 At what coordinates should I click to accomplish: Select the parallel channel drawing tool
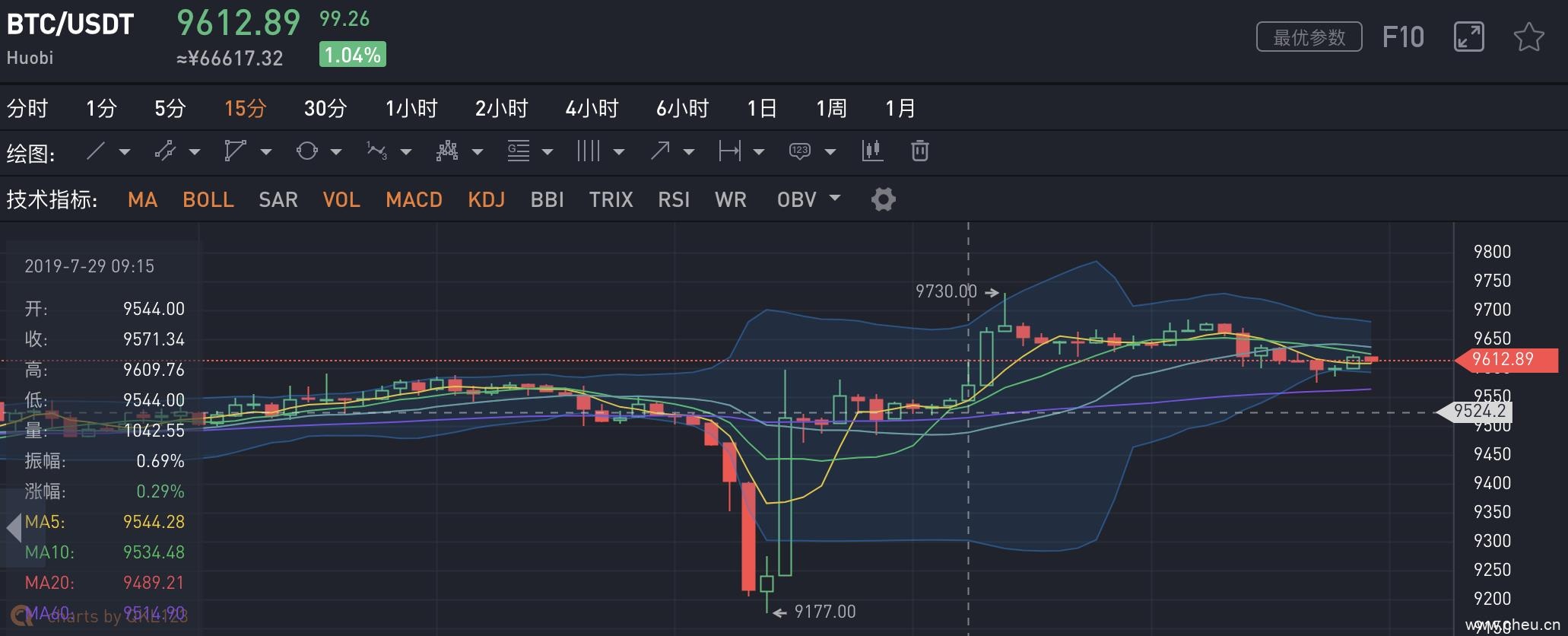(165, 151)
